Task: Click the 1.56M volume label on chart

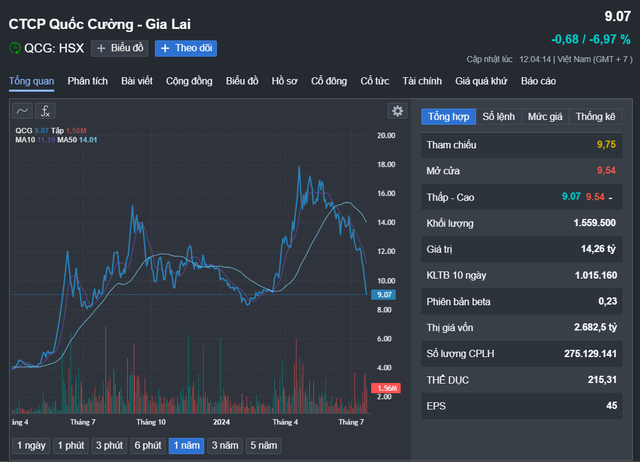Action: (384, 388)
